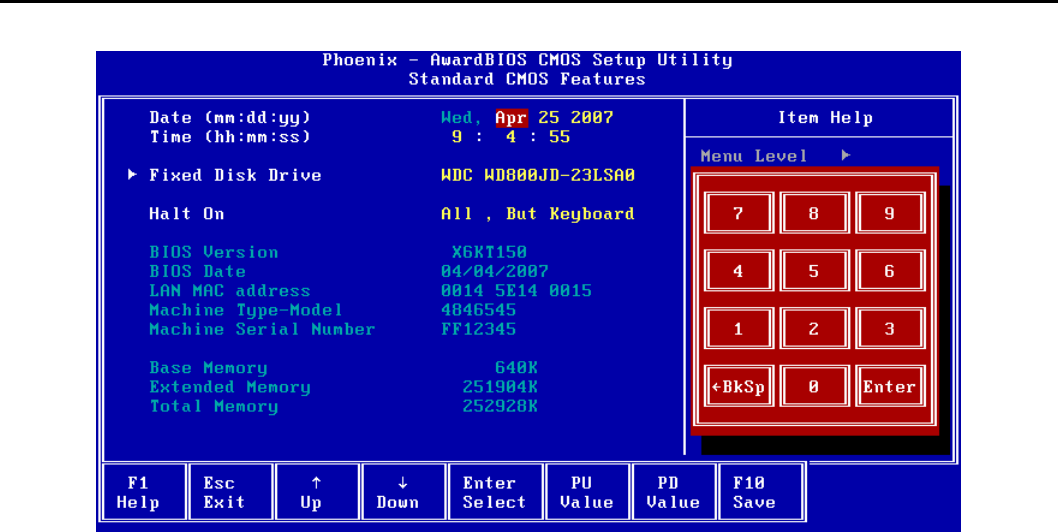Click the Up arrow navigation button

pyautogui.click(x=316, y=492)
